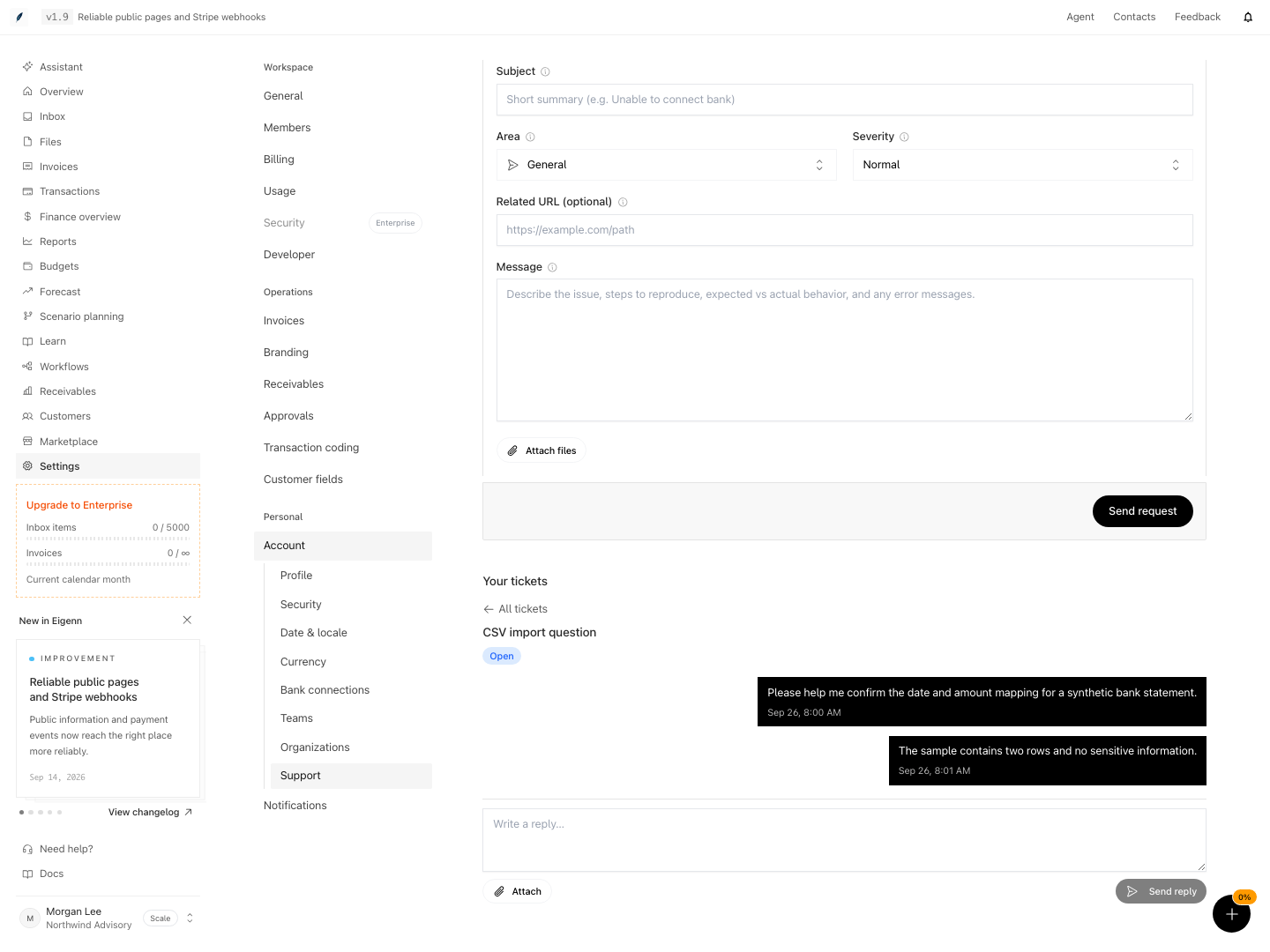Click the Subject info icon
The width and height of the screenshot is (1270, 952).
[545, 71]
